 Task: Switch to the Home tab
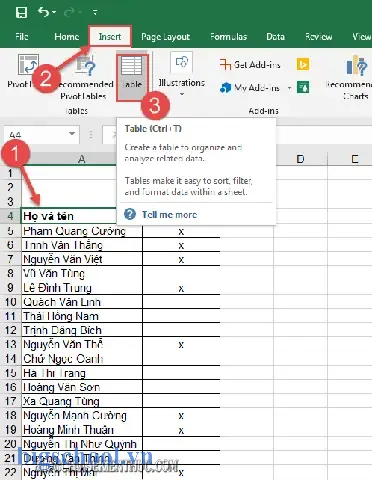67,36
